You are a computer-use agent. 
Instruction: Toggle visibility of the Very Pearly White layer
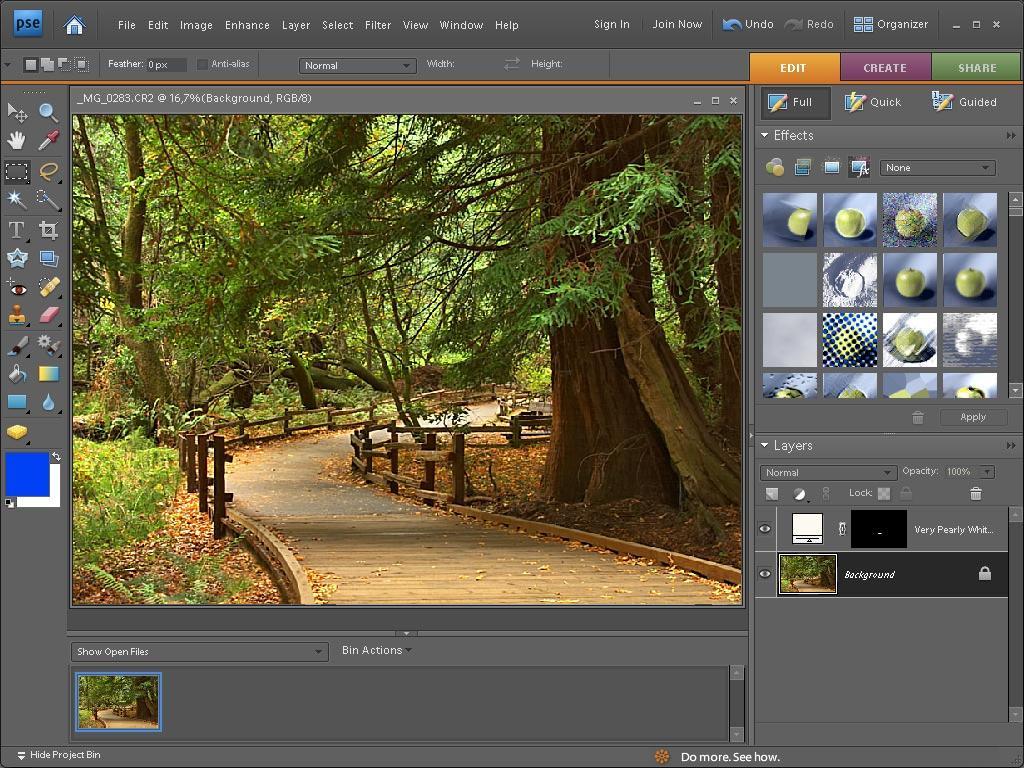[x=765, y=528]
